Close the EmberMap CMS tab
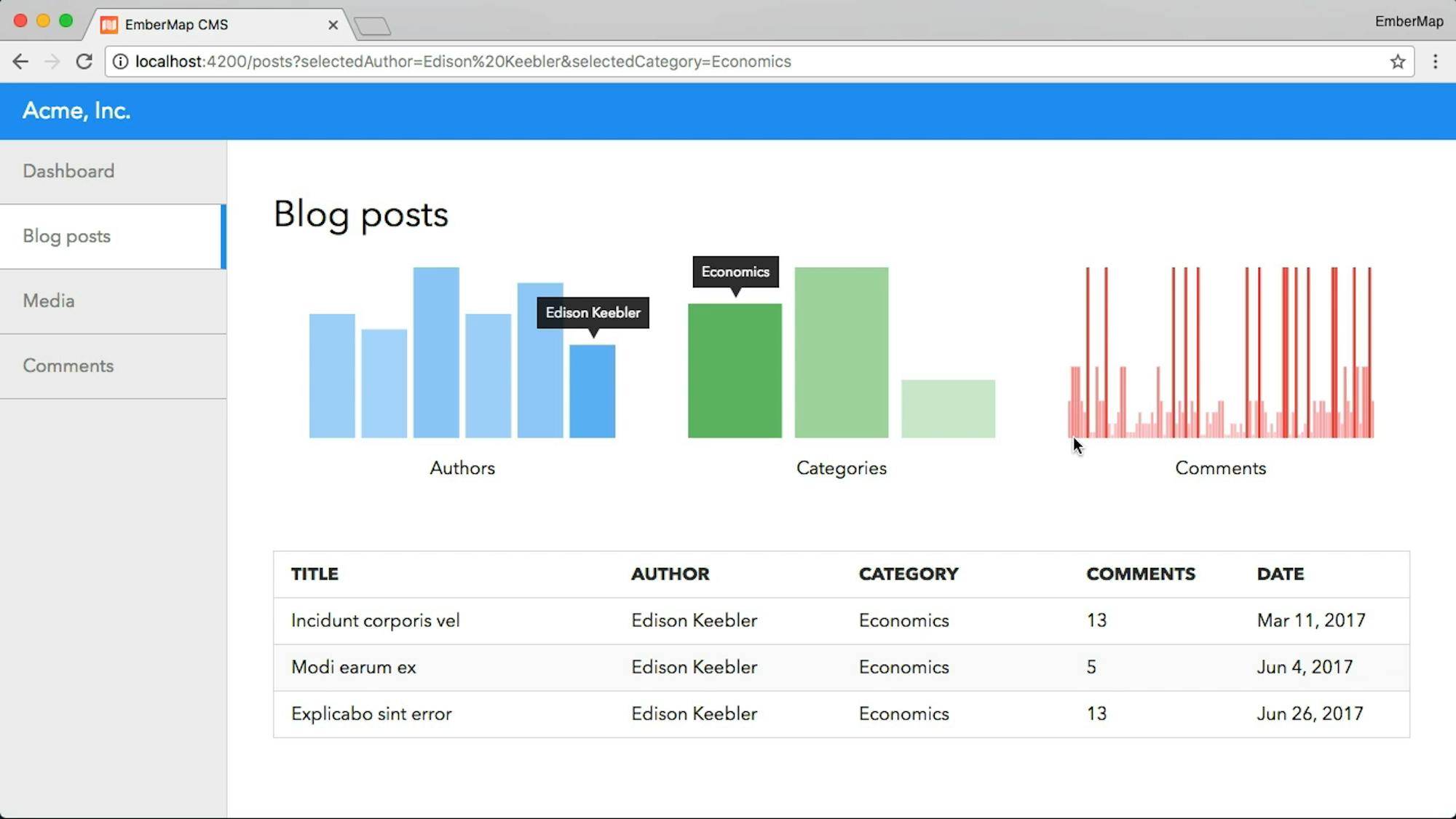This screenshot has height=819, width=1456. tap(333, 25)
